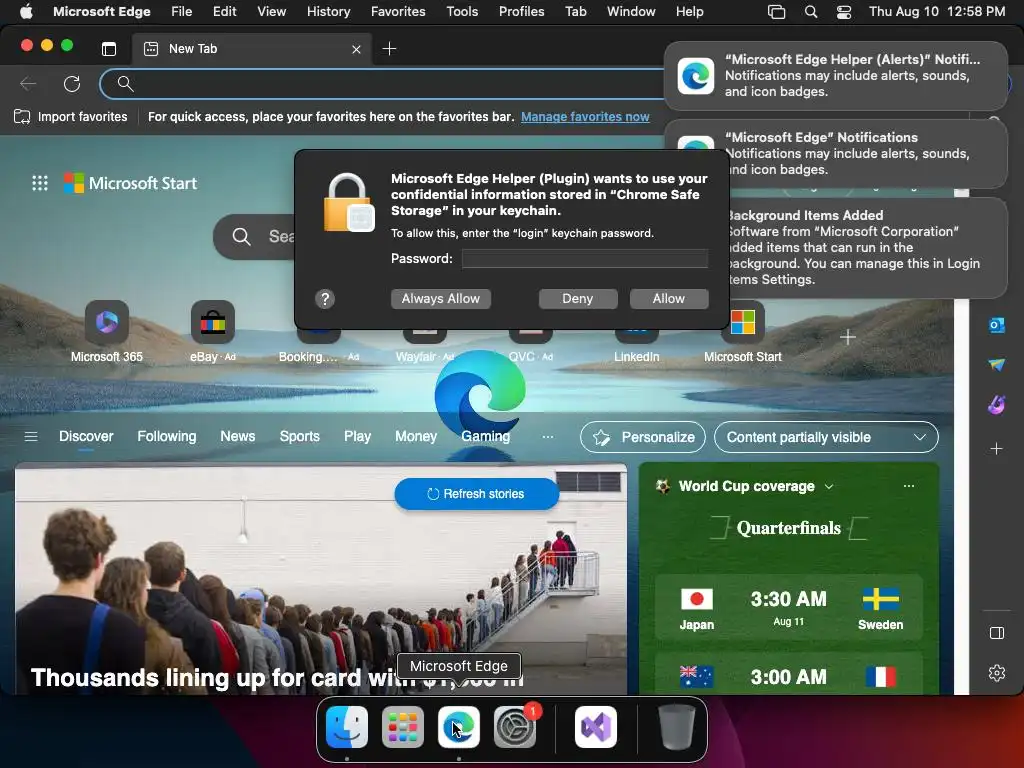
Task: Open Launchpad from the Dock
Action: (x=402, y=727)
